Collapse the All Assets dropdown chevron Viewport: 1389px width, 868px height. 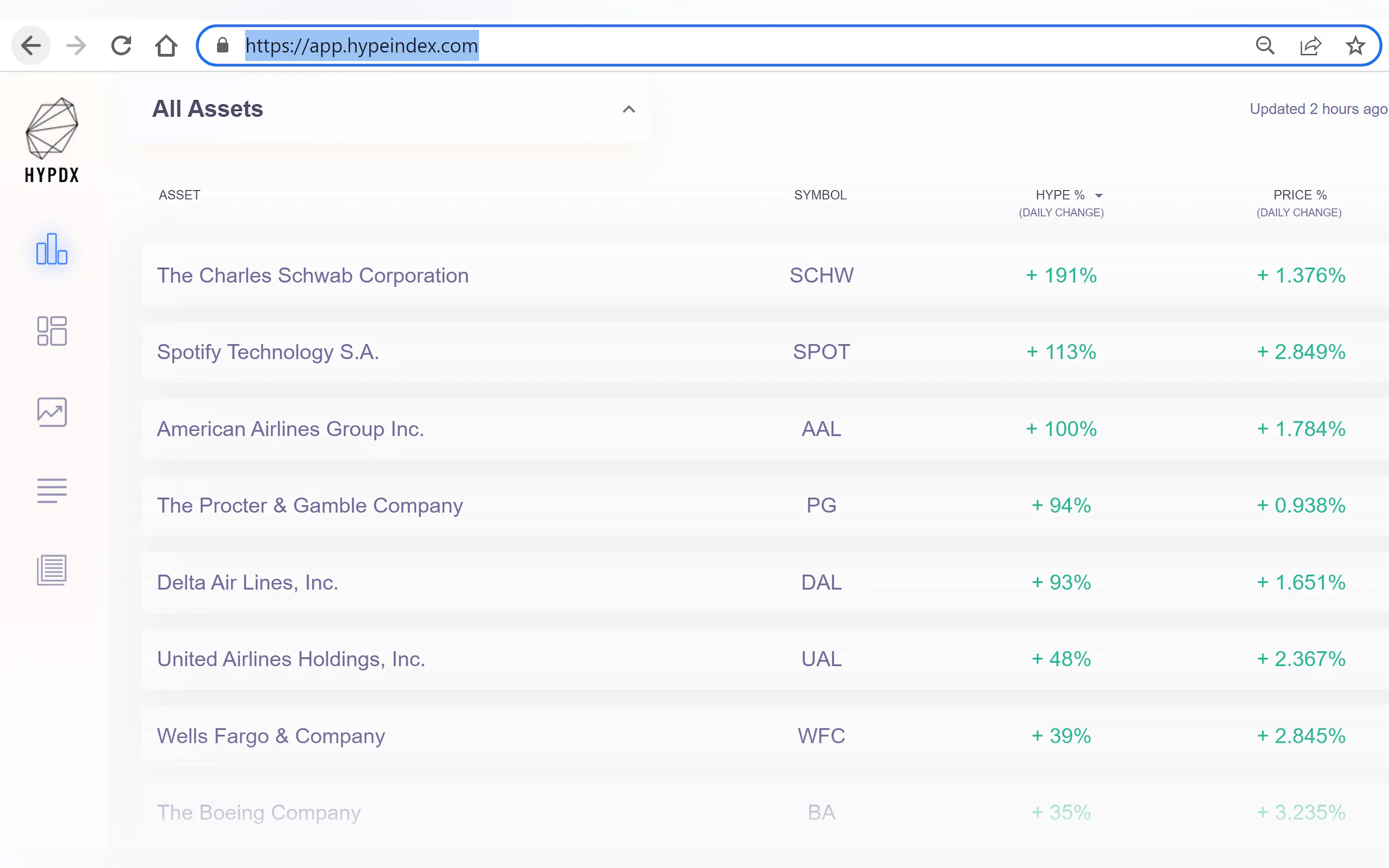coord(629,109)
